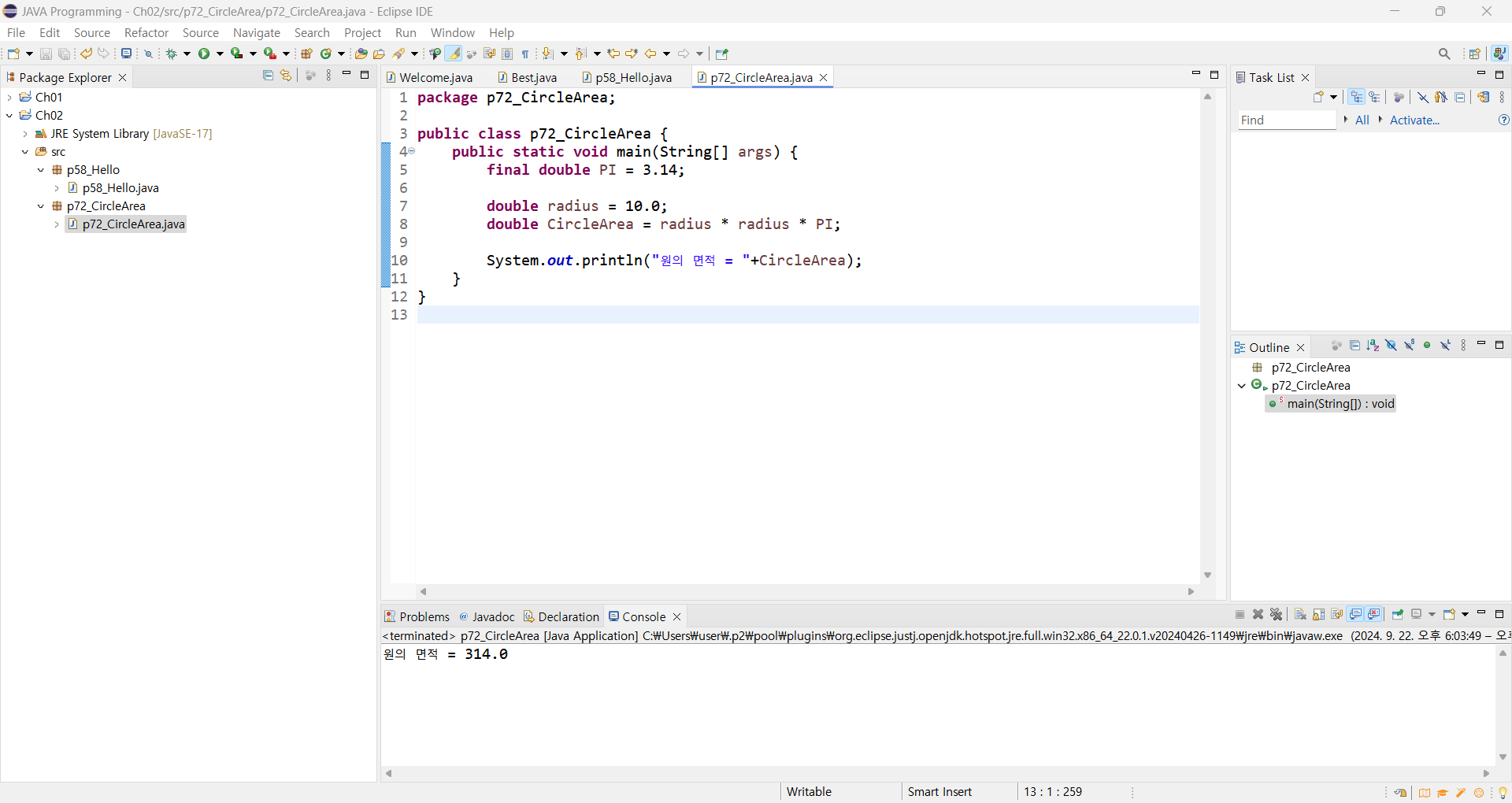
Task: Click the Back navigation arrow in toolbar
Action: pyautogui.click(x=650, y=54)
